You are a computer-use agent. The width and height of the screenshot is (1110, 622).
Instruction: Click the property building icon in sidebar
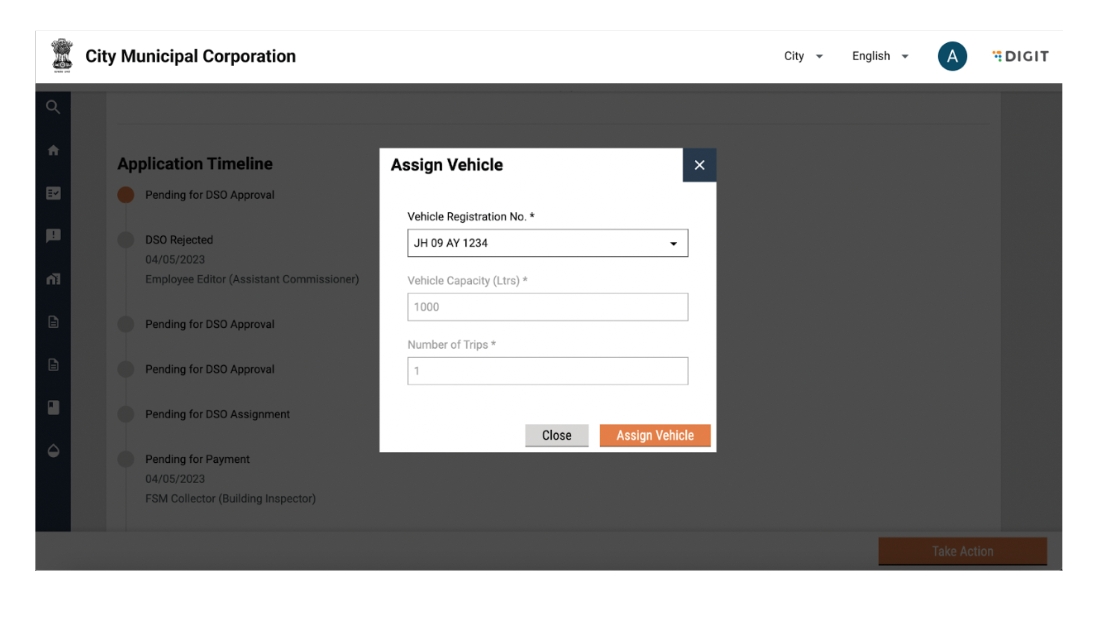point(53,281)
